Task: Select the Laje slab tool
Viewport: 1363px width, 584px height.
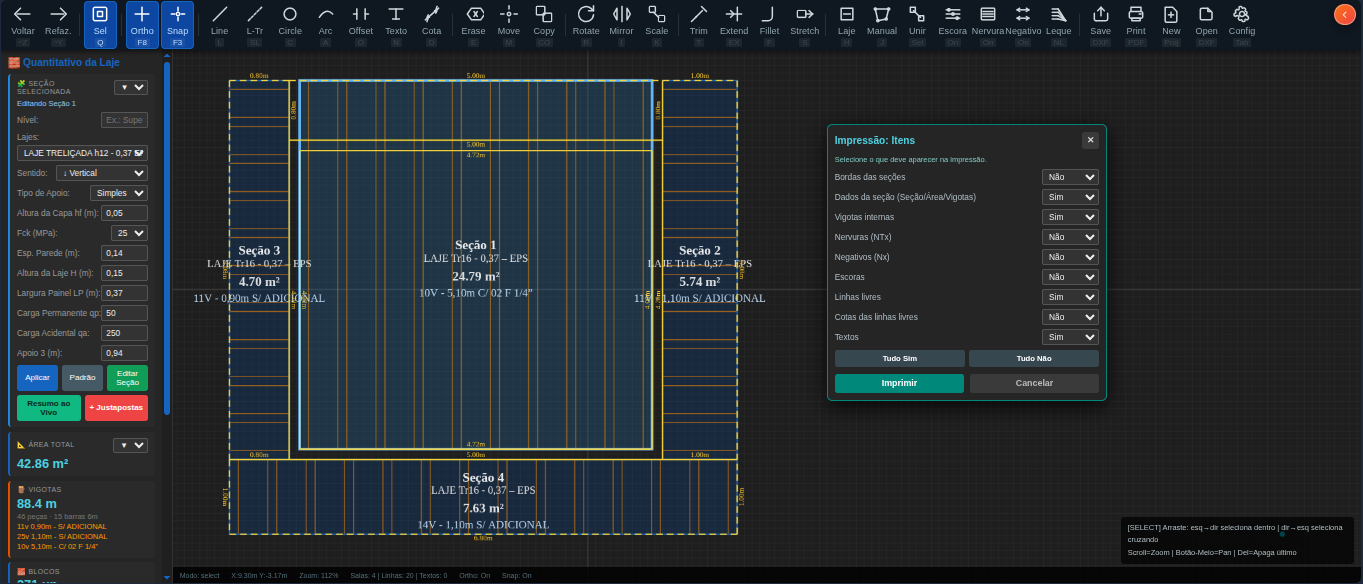Action: pyautogui.click(x=846, y=25)
